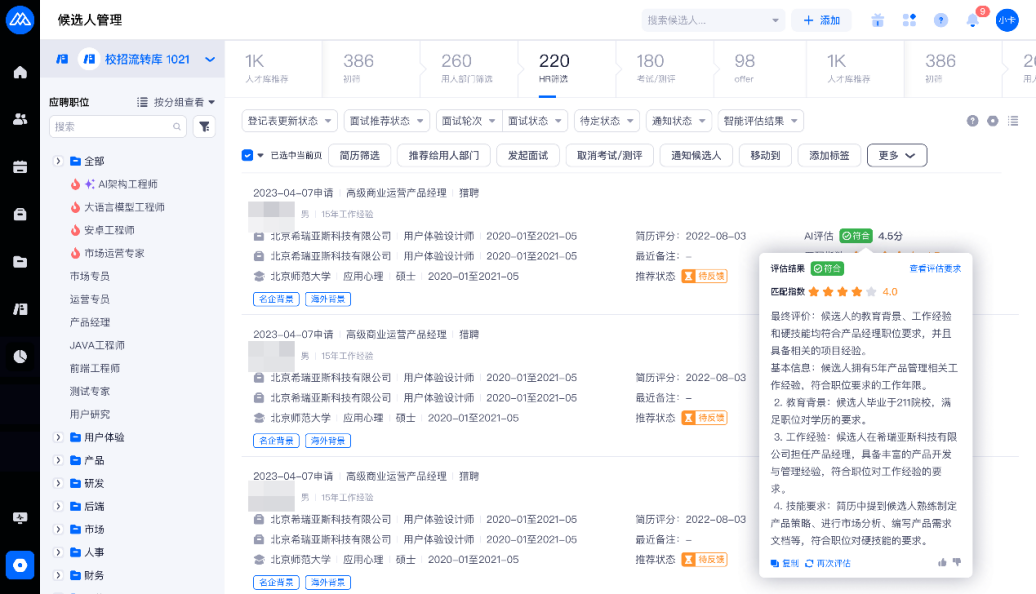The height and width of the screenshot is (594, 1036).
Task: Click the funnel filter icon beside position search
Action: 204,127
